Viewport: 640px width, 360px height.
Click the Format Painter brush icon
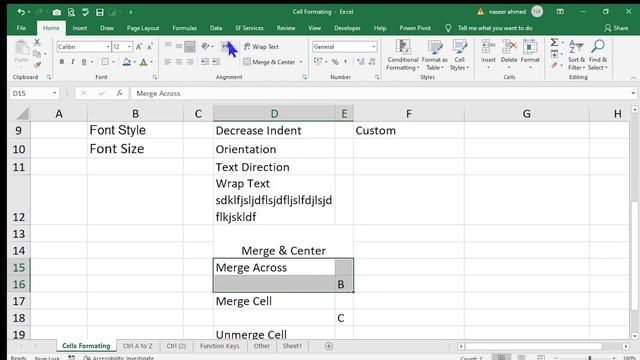37,64
